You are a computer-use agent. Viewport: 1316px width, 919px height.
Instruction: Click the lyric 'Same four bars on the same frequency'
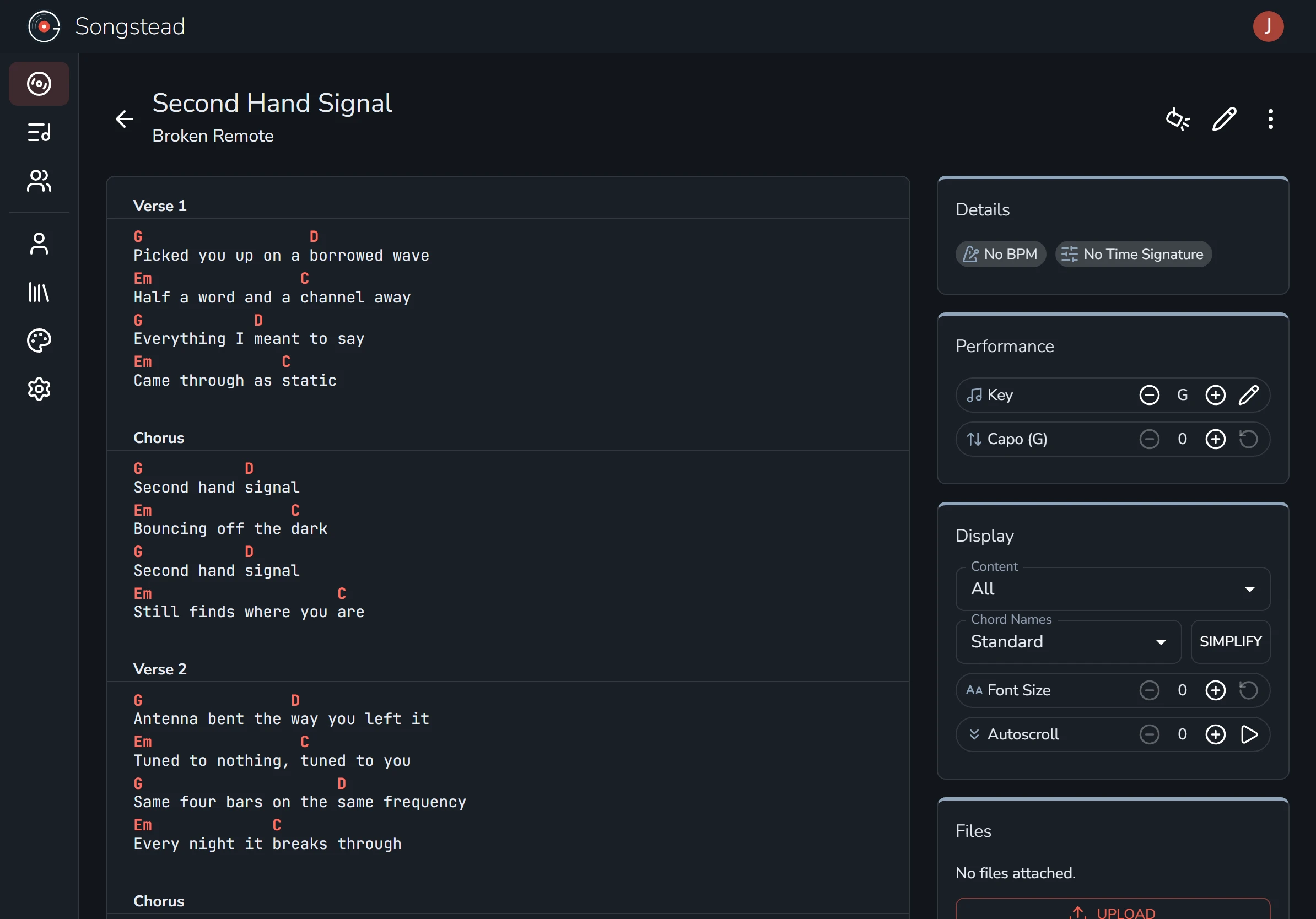point(300,802)
